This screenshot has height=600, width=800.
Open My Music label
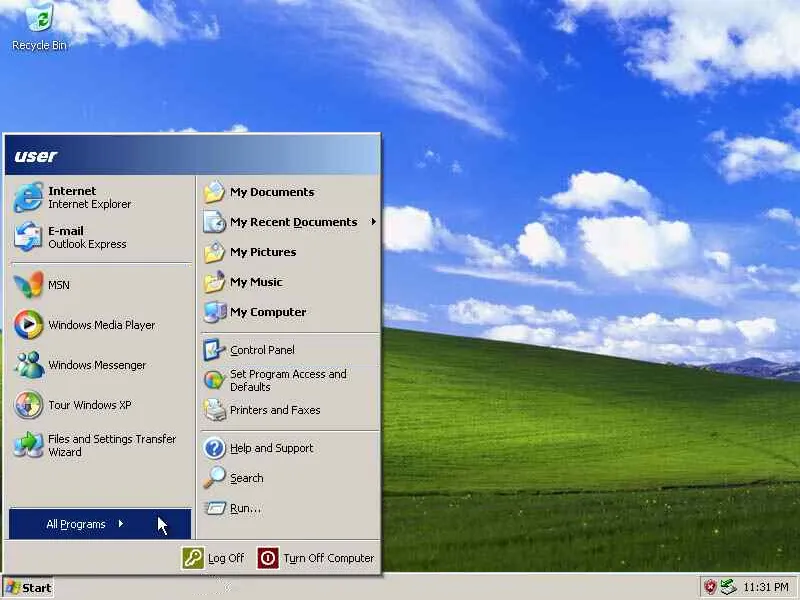256,282
